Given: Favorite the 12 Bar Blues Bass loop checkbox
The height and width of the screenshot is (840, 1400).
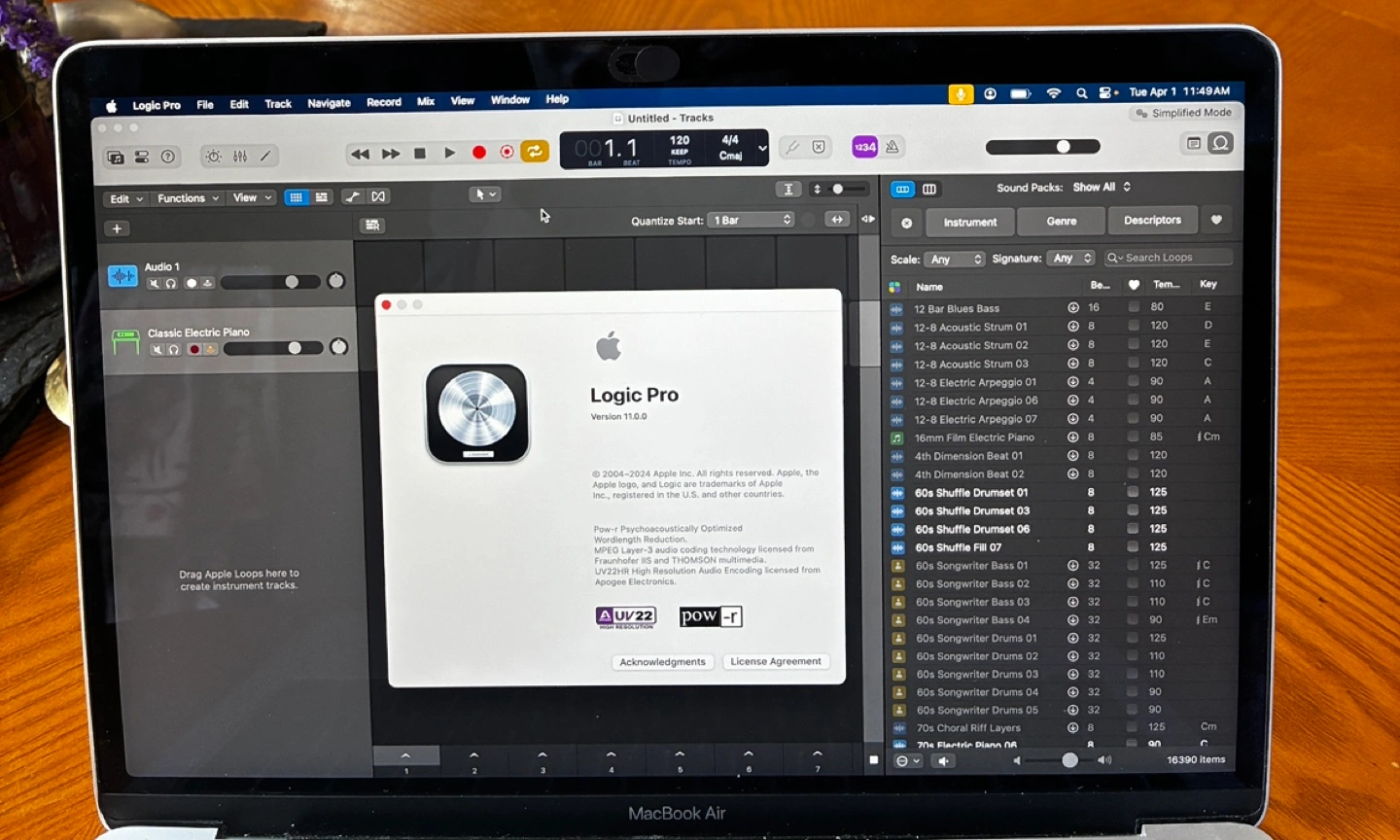Looking at the screenshot, I should [1134, 307].
